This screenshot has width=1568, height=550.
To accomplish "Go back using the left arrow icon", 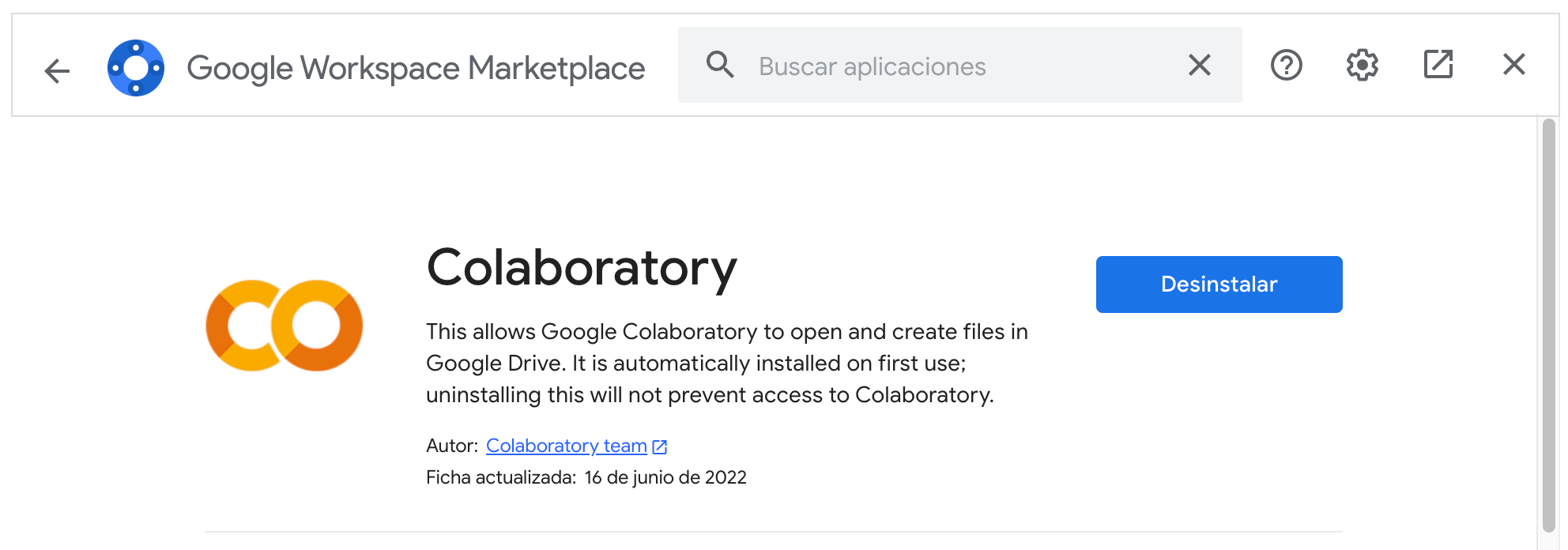I will [57, 70].
